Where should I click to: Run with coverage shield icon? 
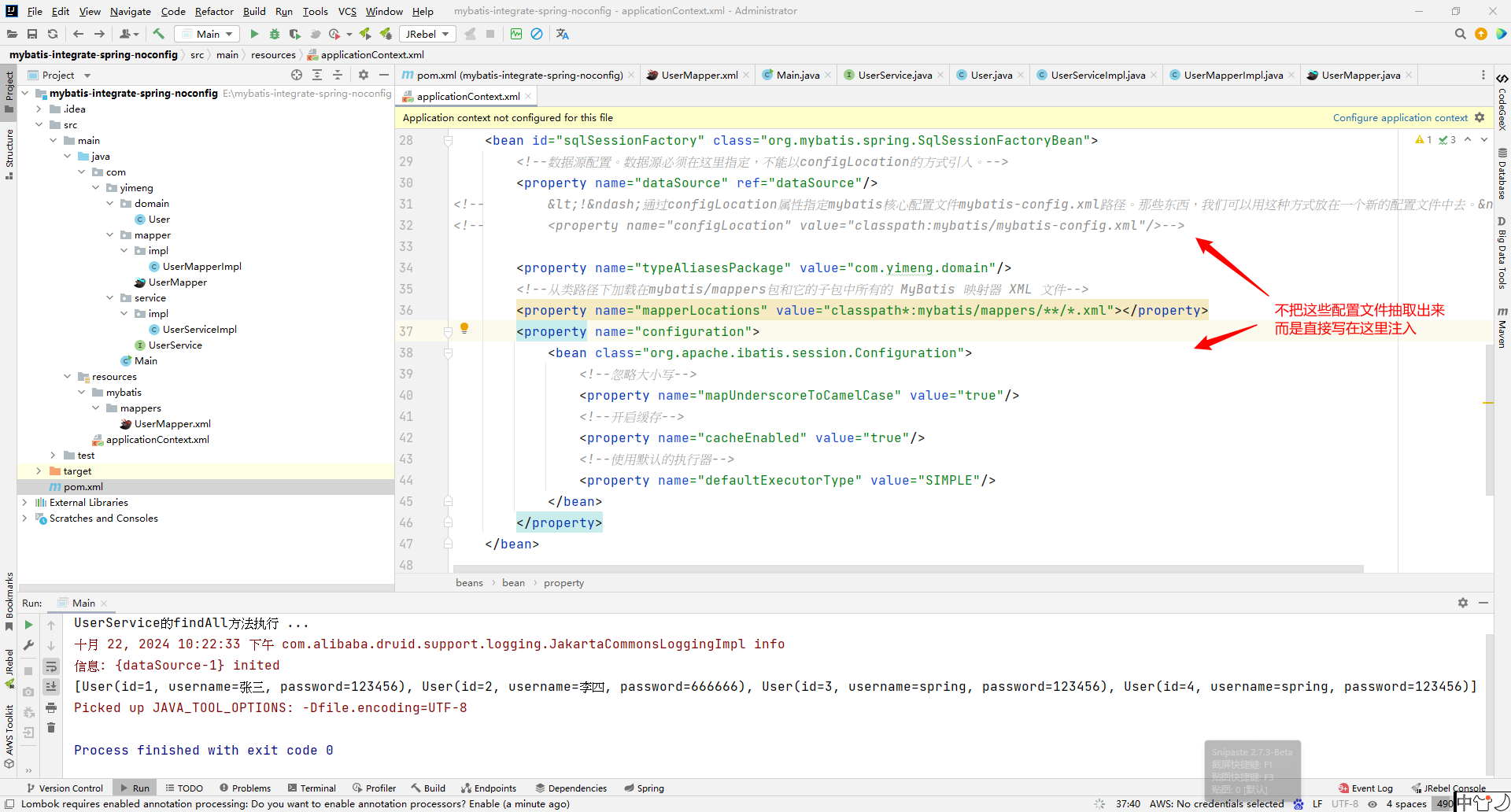[x=295, y=34]
